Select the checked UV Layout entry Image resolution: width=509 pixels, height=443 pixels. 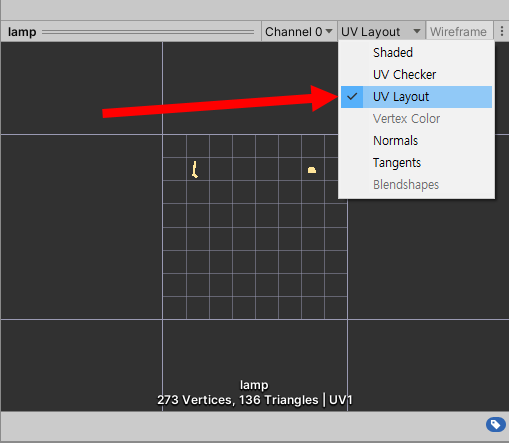coord(416,97)
